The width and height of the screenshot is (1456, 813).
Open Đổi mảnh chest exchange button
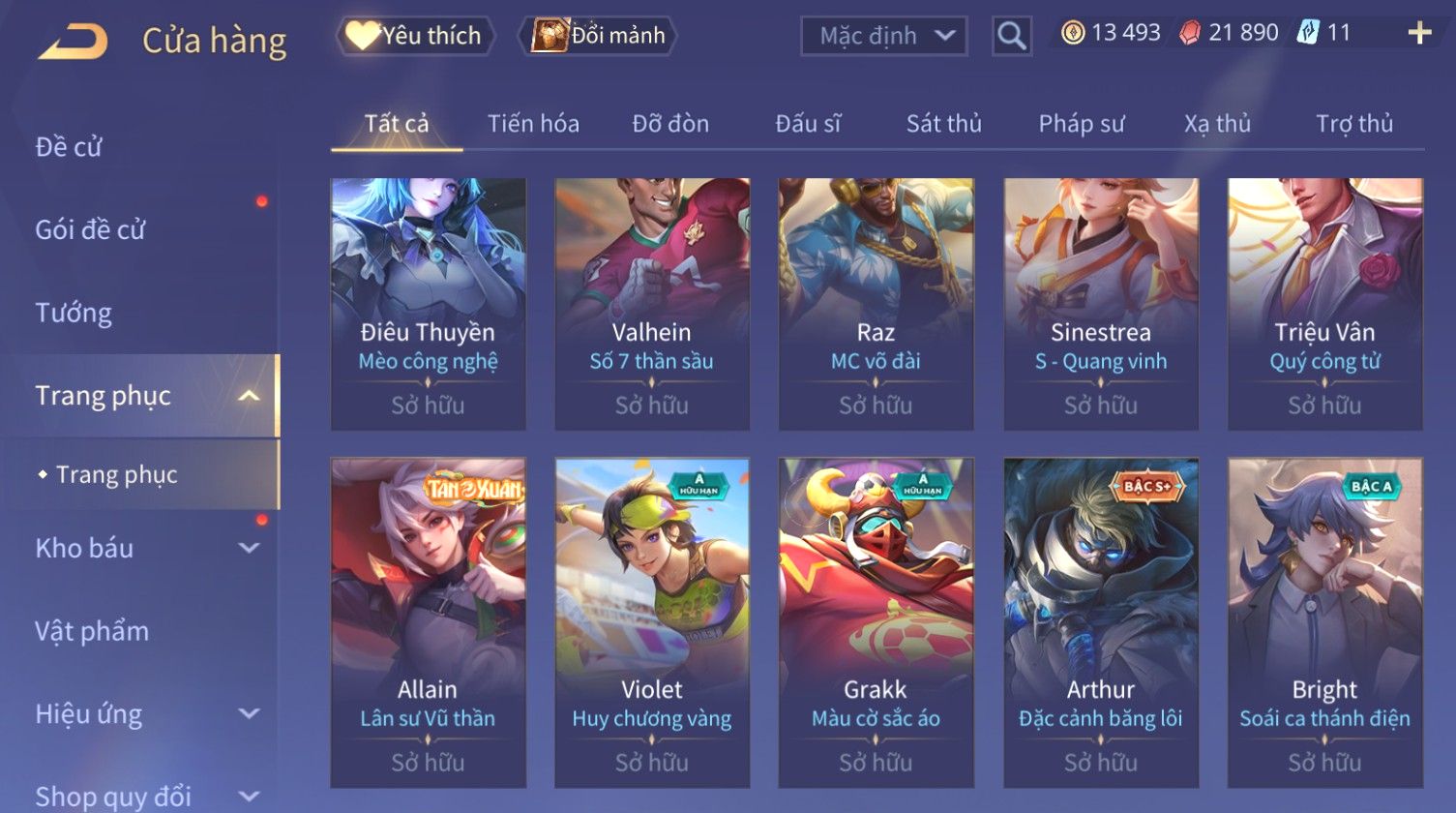(x=598, y=36)
